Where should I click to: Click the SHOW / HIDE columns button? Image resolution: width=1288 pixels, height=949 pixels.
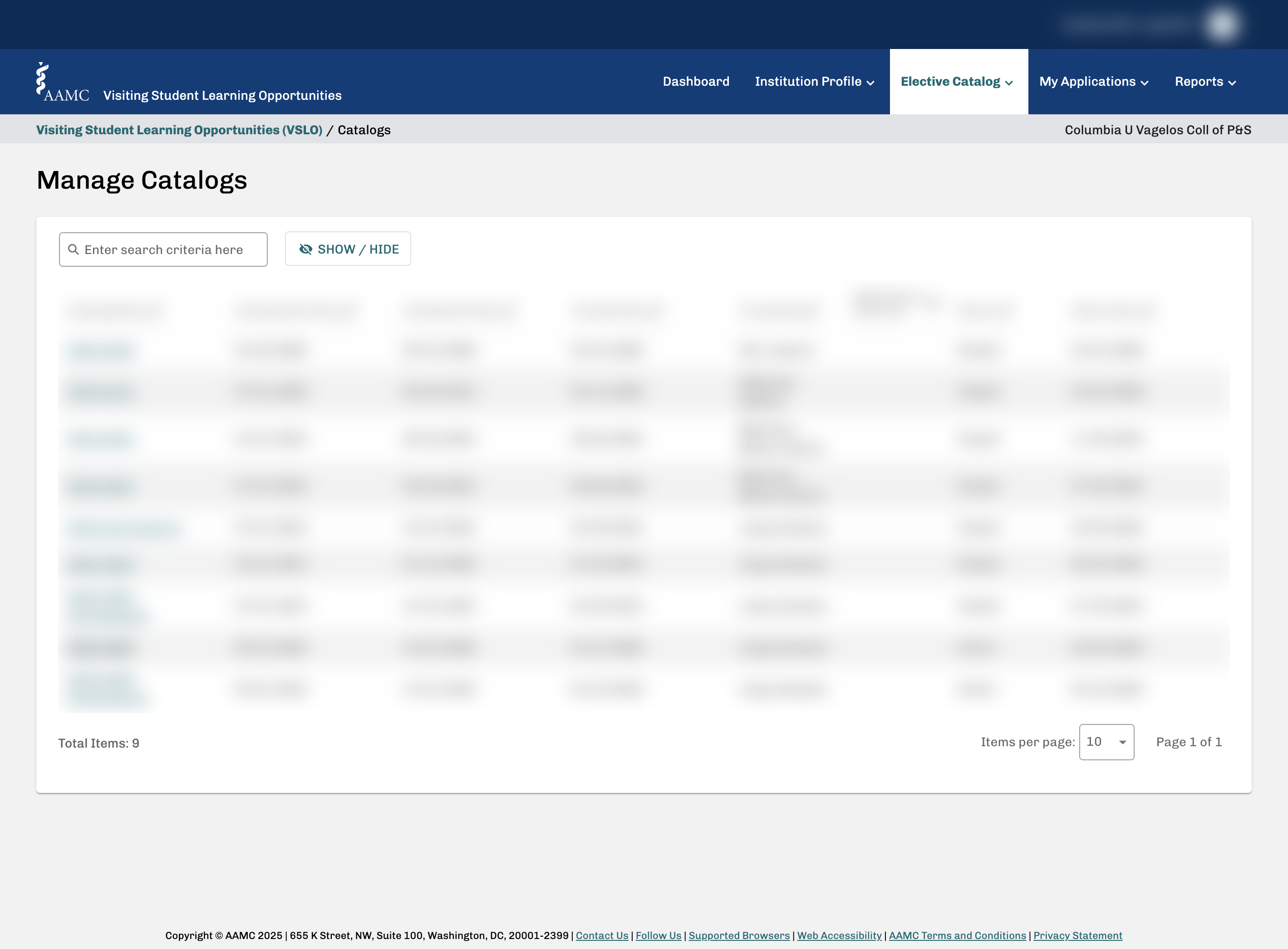point(348,249)
